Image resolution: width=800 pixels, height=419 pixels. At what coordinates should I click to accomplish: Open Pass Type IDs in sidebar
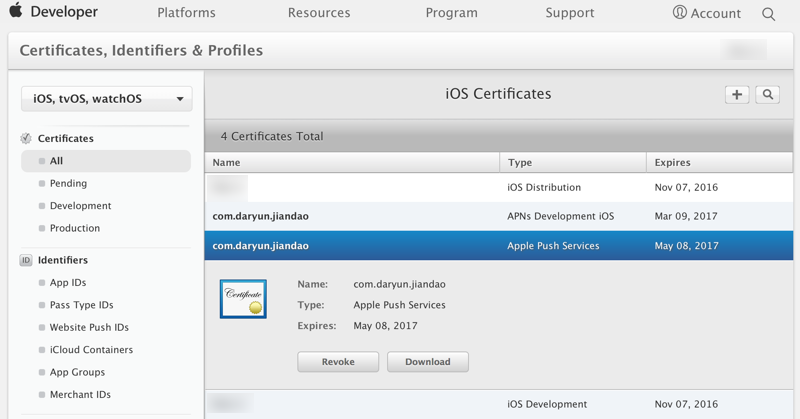(x=81, y=305)
